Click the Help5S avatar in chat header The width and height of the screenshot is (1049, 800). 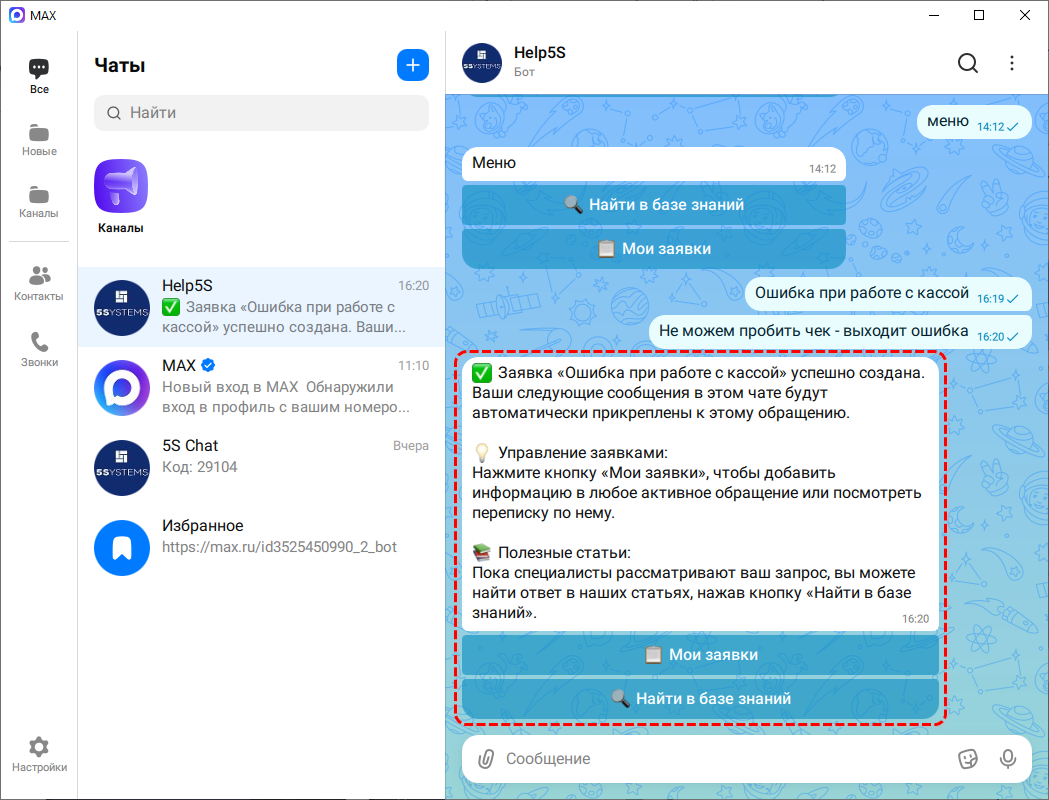(x=482, y=63)
